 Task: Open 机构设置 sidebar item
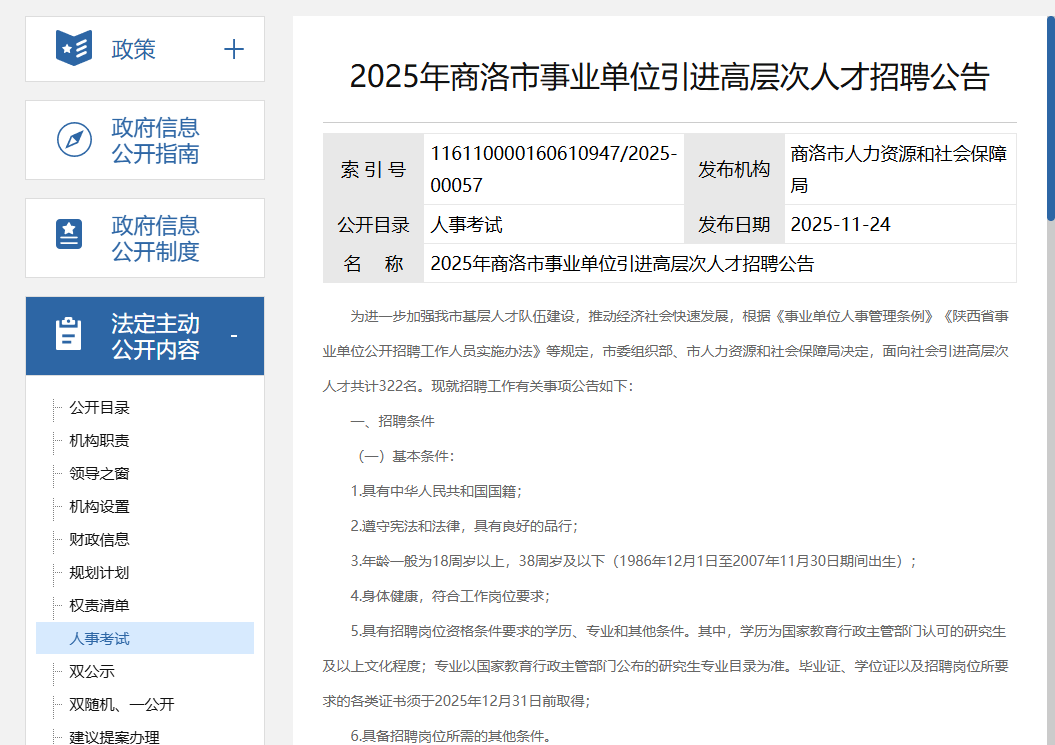pyautogui.click(x=99, y=506)
